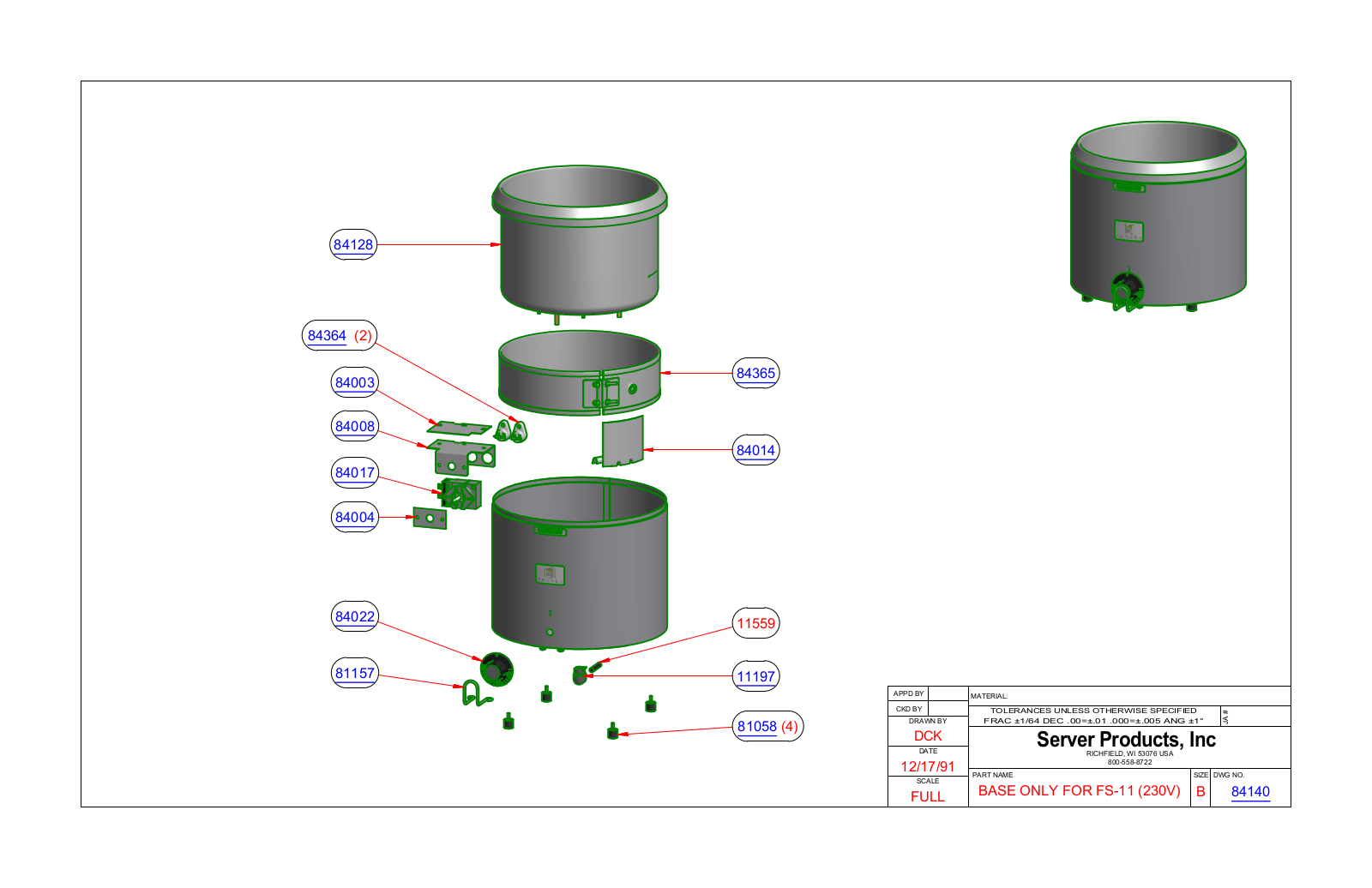Select part link 81157
The height and width of the screenshot is (888, 1372).
pyautogui.click(x=355, y=673)
